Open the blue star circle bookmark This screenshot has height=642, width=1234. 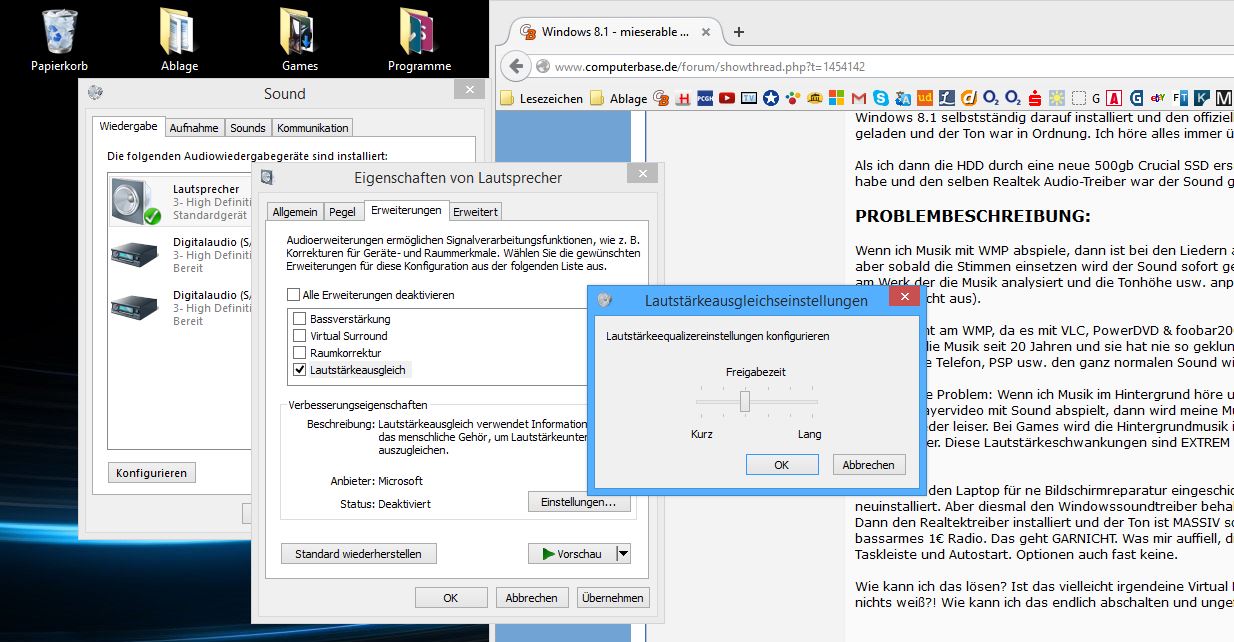tap(771, 98)
